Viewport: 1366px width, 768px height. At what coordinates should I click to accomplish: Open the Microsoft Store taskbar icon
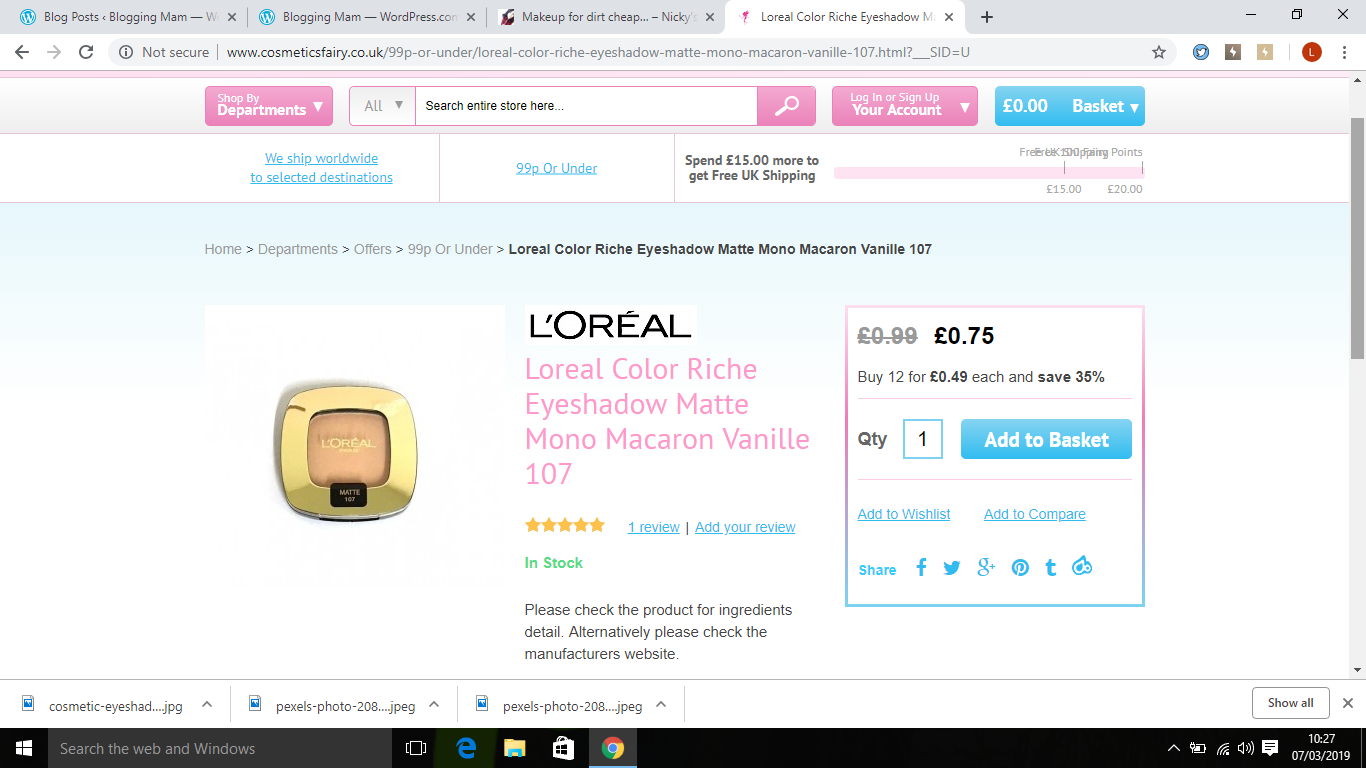click(564, 748)
